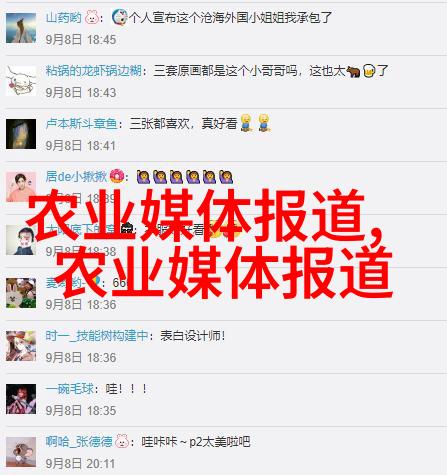The image size is (447, 475).
Task: Click the Cinnamoroll avatar of 粘锅的龙虾锅边糊
Action: (x=21, y=81)
